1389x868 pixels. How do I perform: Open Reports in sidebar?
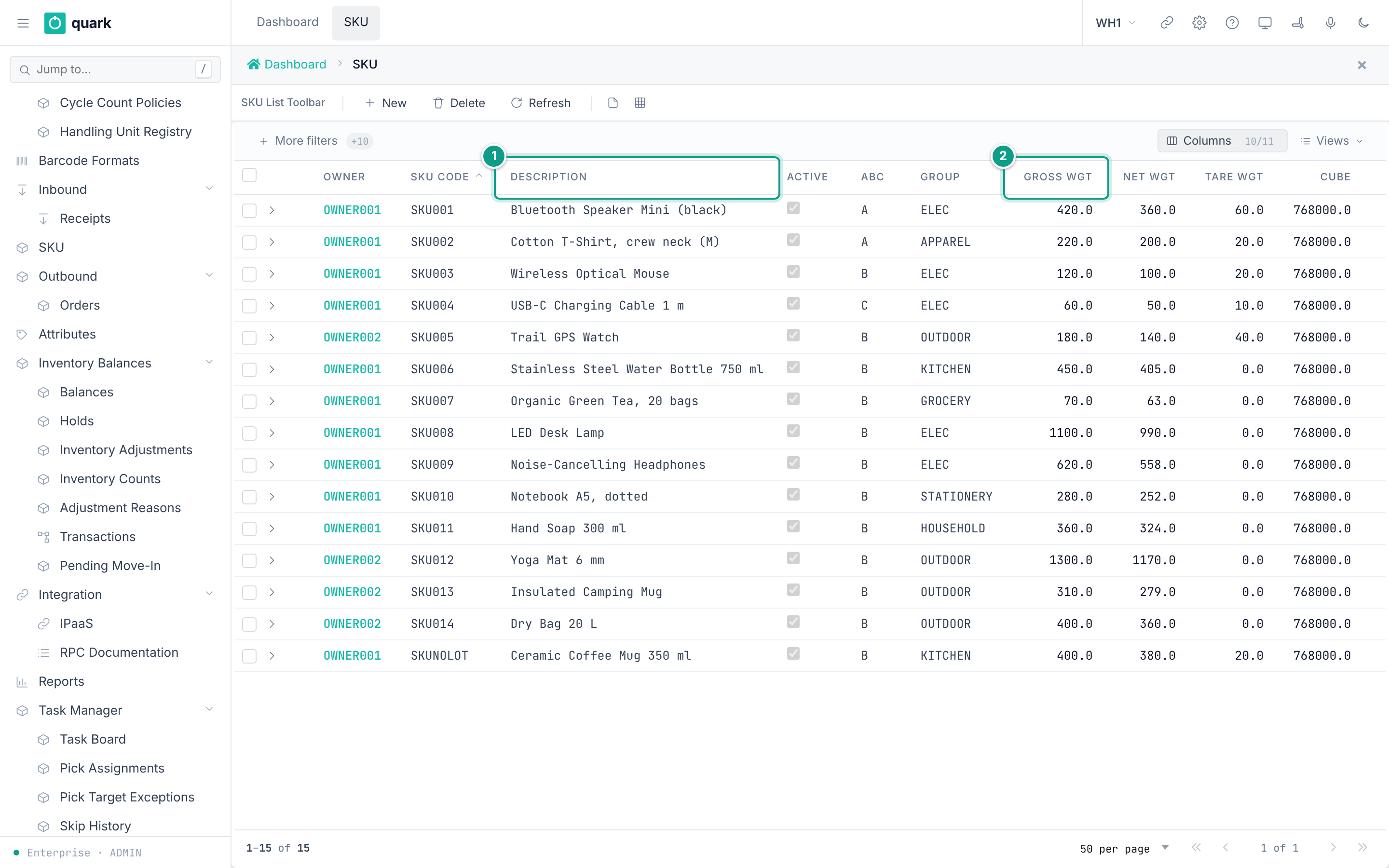click(x=61, y=681)
